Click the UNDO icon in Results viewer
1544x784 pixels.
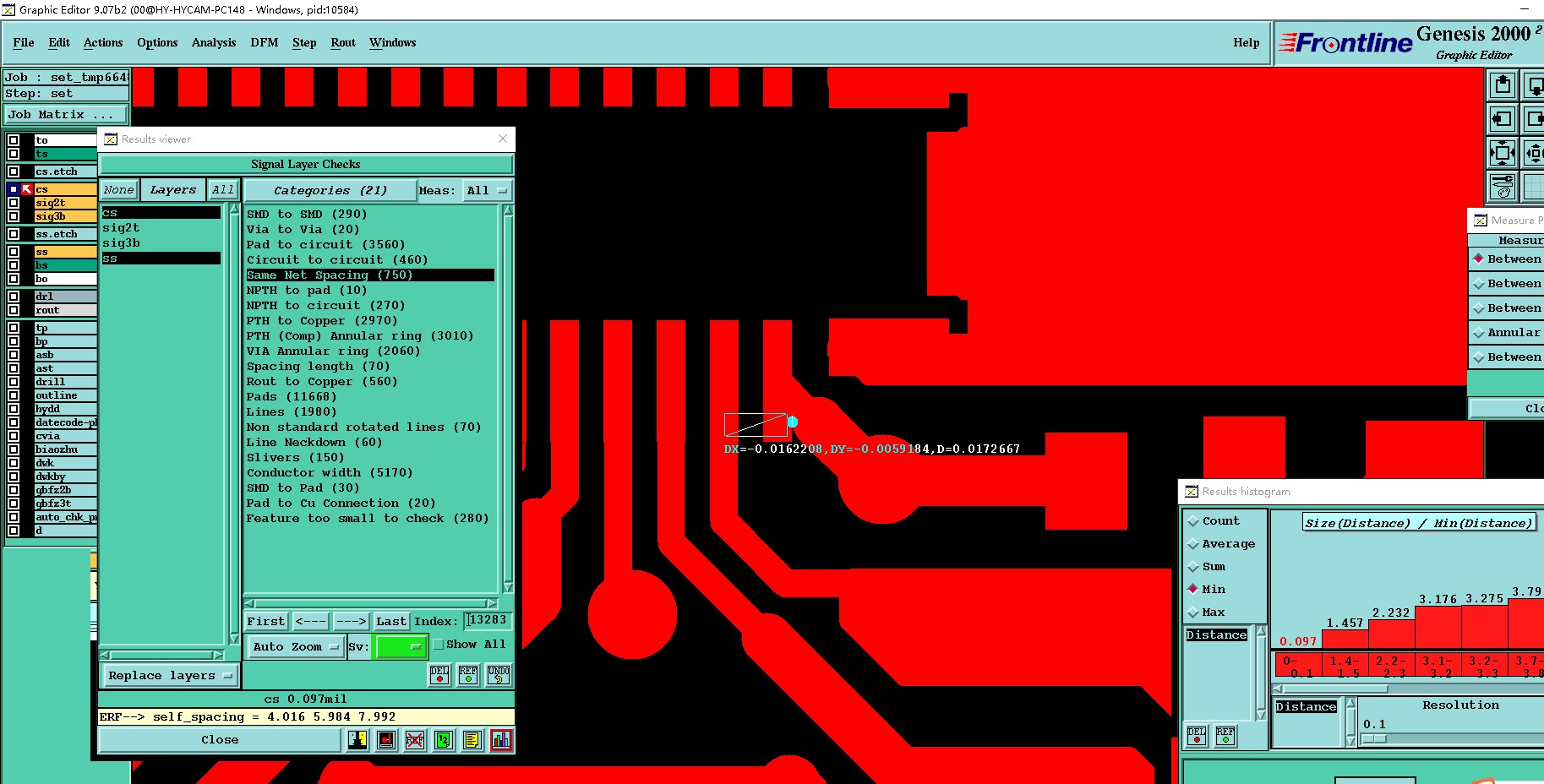(499, 674)
